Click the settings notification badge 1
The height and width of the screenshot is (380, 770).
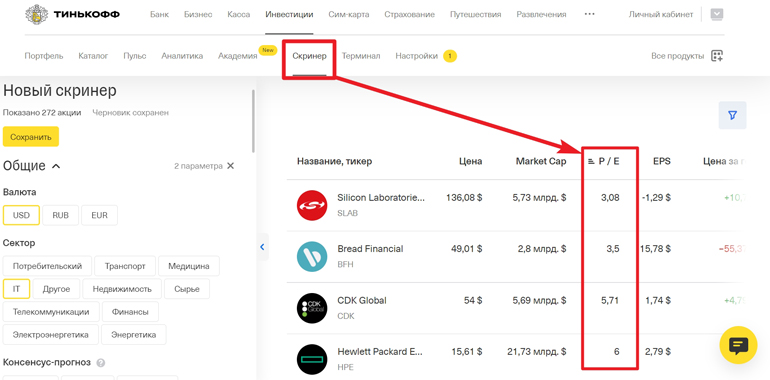click(x=450, y=56)
